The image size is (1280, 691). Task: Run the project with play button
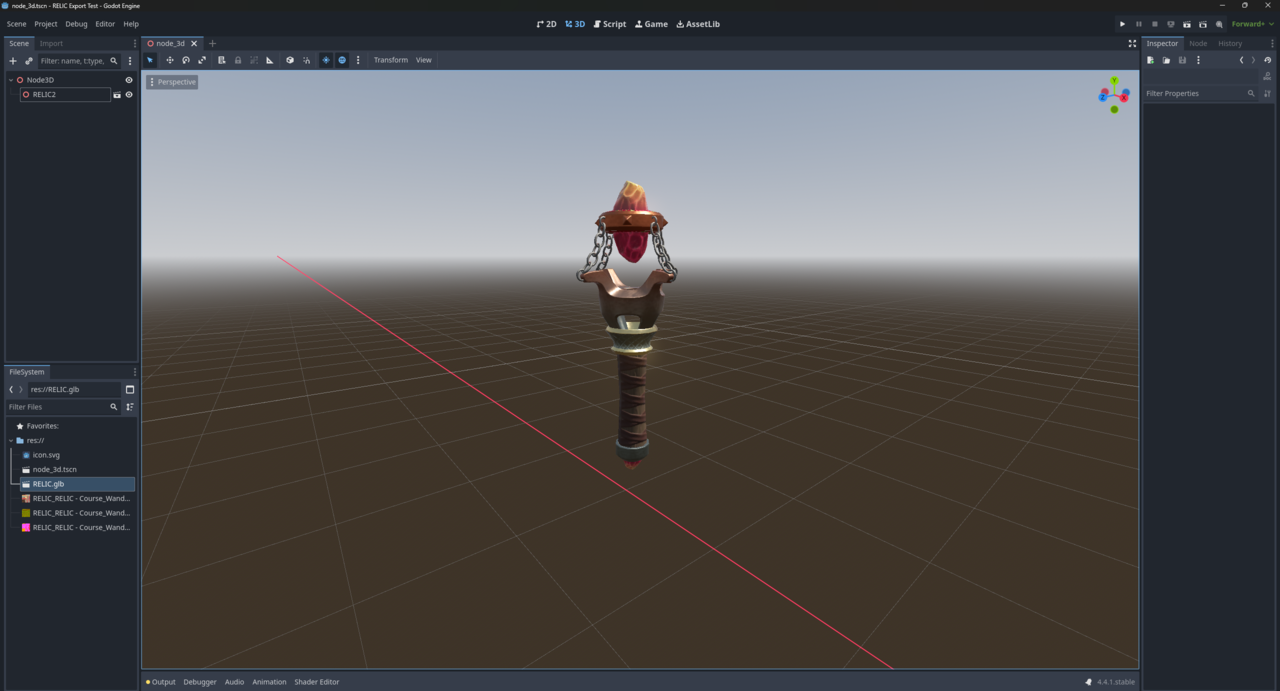[1122, 24]
